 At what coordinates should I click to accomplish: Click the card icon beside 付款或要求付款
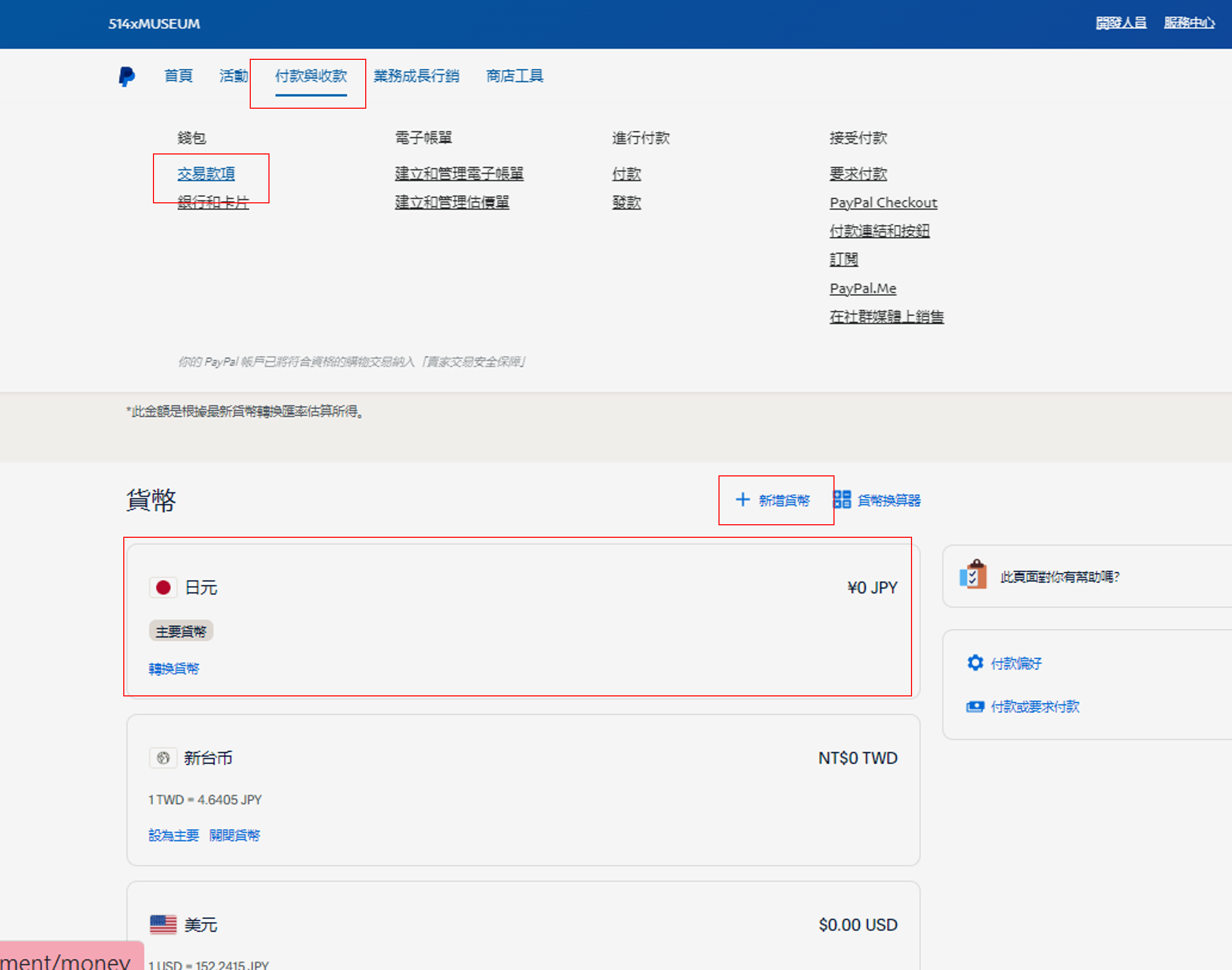pyautogui.click(x=976, y=706)
